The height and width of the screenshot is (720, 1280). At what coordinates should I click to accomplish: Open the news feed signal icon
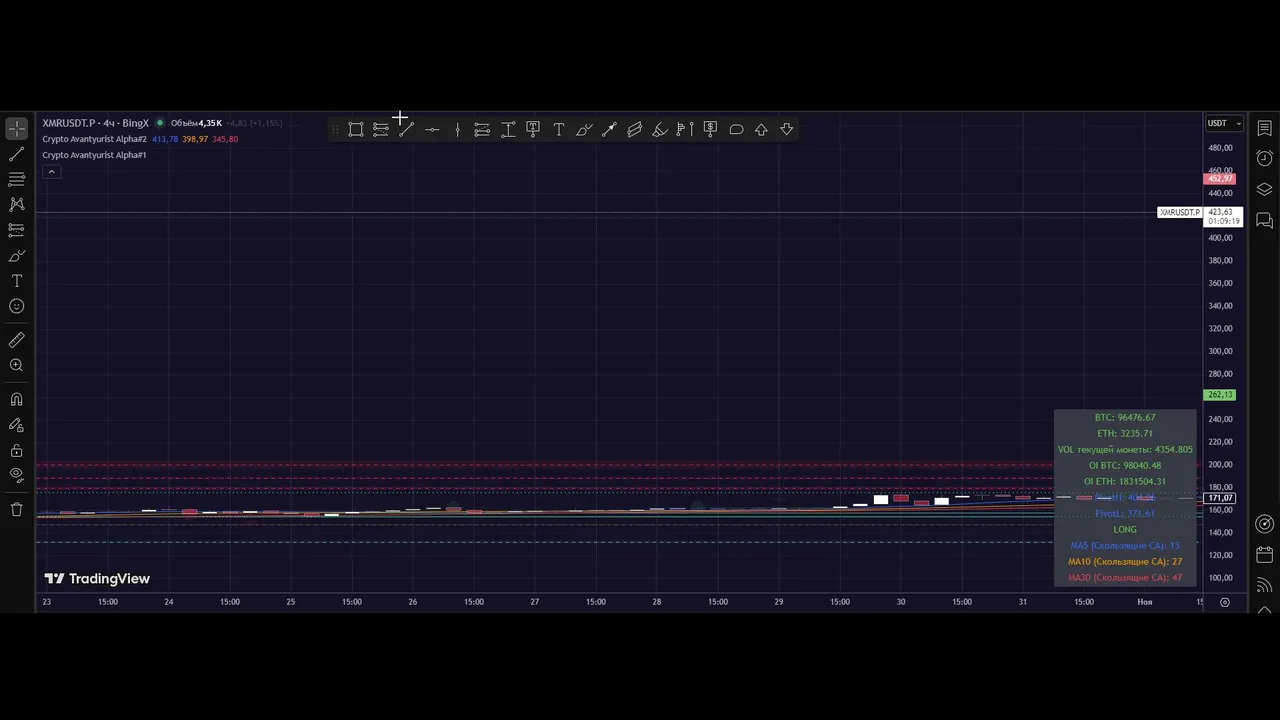click(1265, 585)
